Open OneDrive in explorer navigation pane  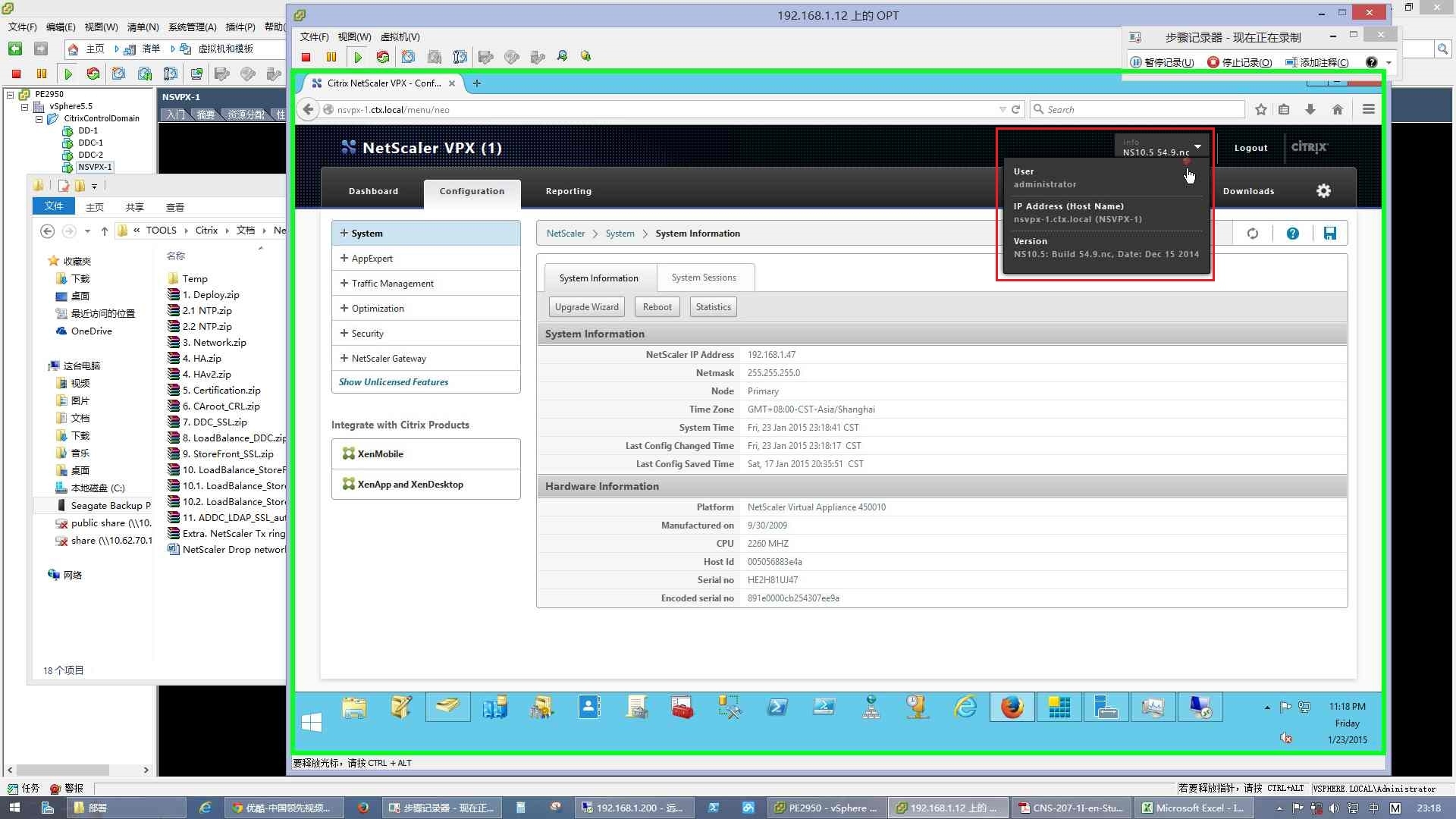(x=91, y=331)
